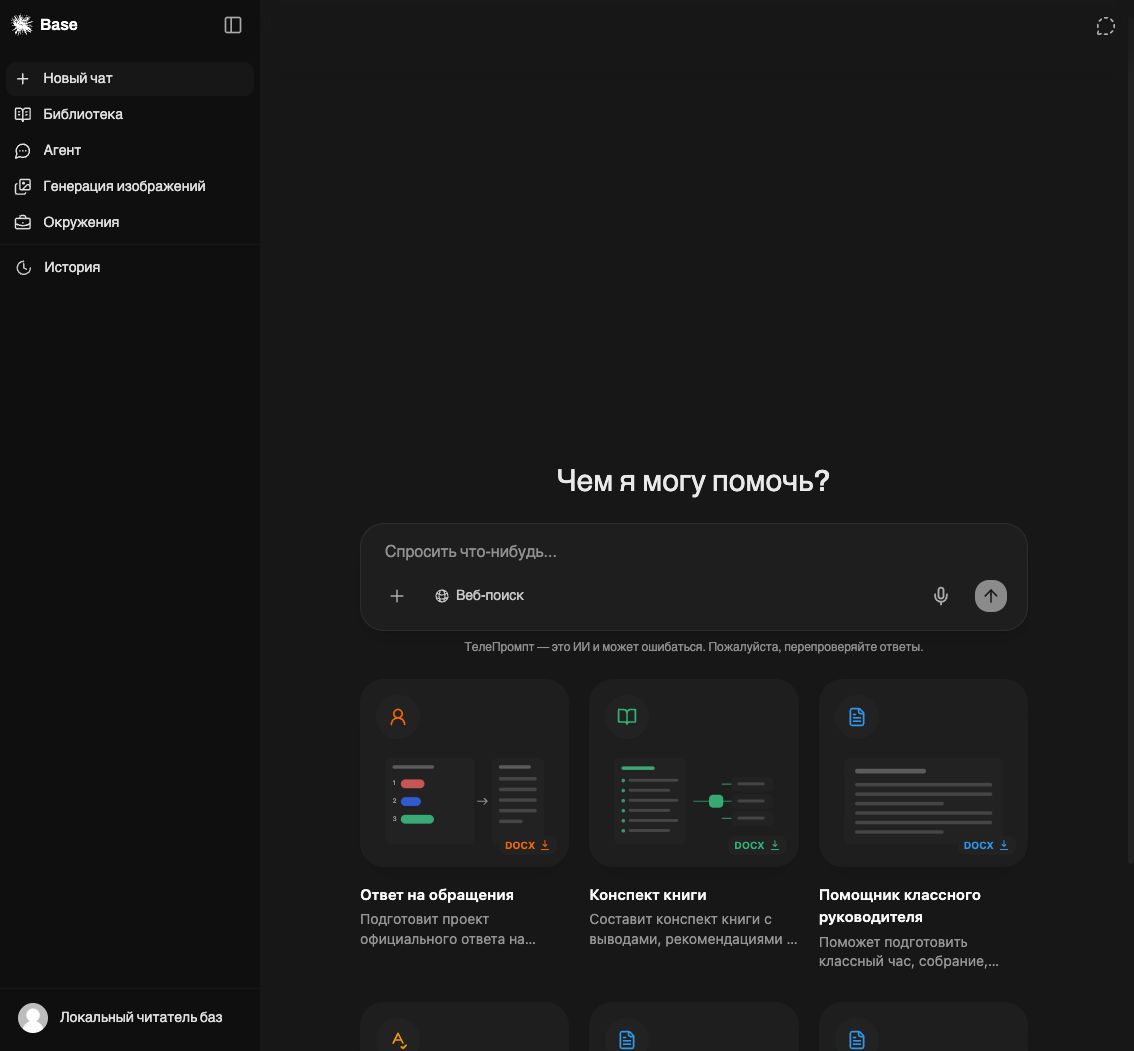Click the page vertical scrollbar
The width and height of the screenshot is (1134, 1051).
tap(1130, 434)
